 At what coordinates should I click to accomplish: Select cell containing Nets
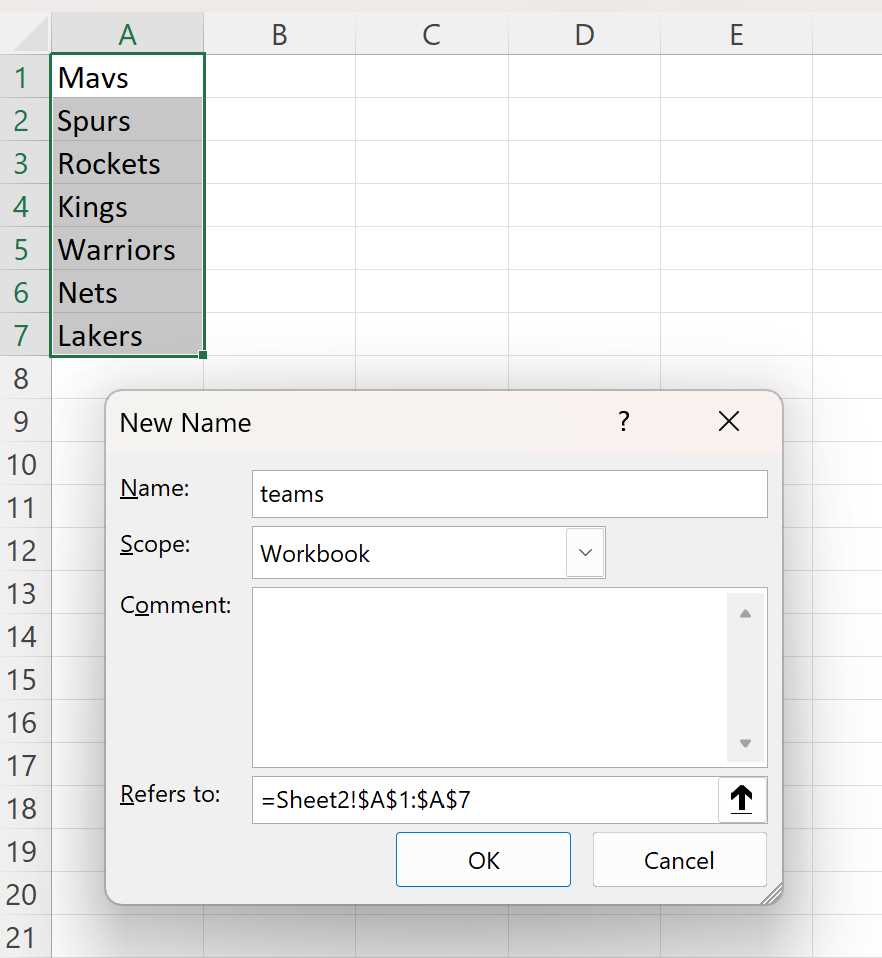point(127,291)
